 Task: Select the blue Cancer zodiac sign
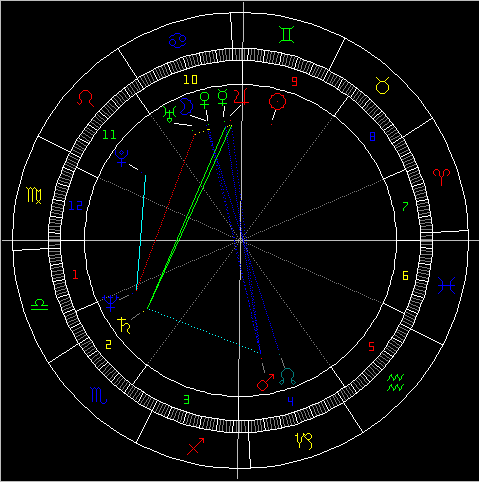[177, 40]
